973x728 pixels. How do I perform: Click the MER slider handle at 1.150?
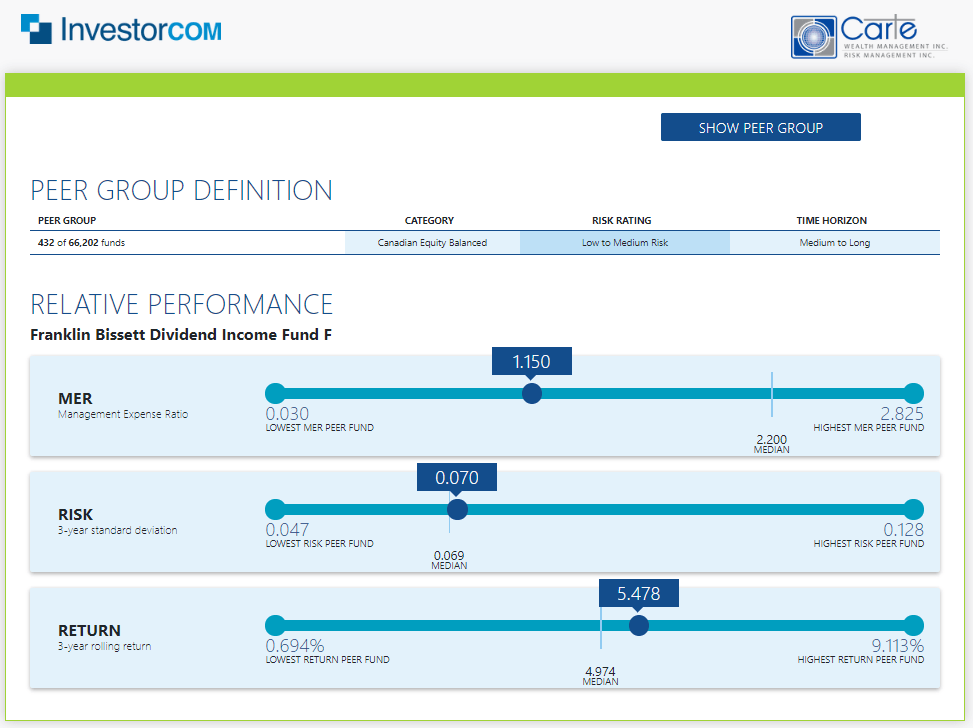point(532,393)
